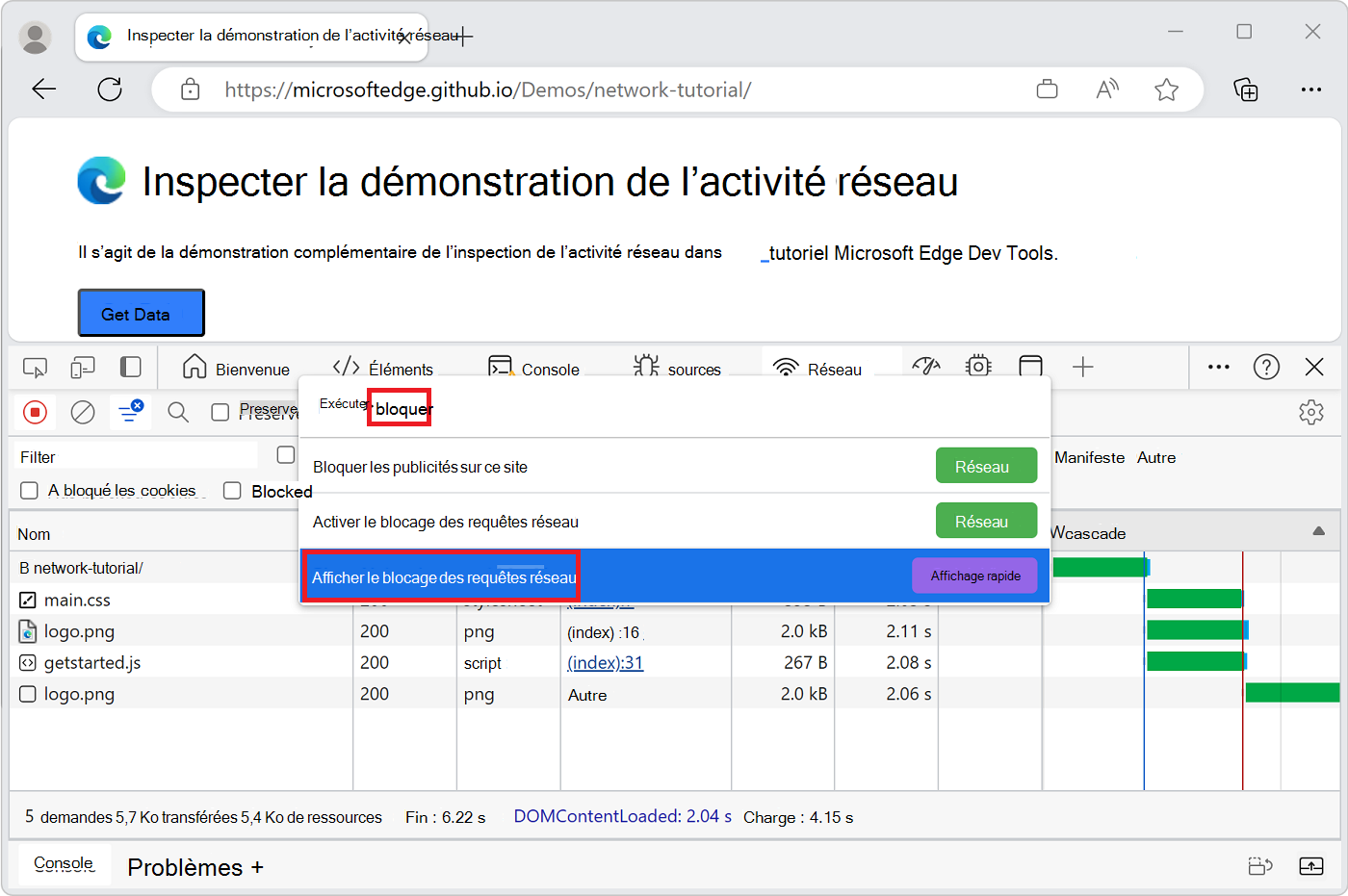Open the Memory tool icon
The height and width of the screenshot is (896, 1348).
tap(978, 367)
